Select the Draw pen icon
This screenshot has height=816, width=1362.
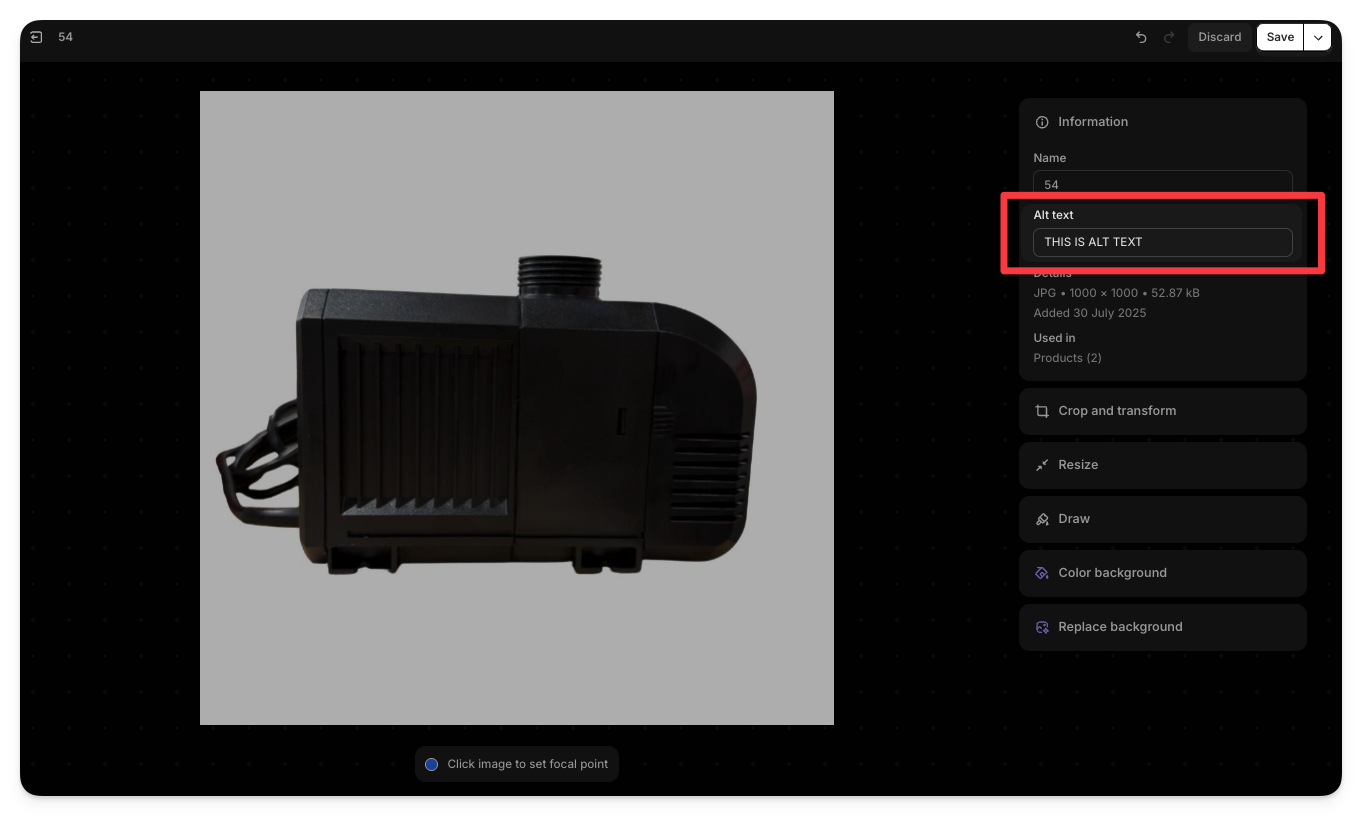point(1042,519)
